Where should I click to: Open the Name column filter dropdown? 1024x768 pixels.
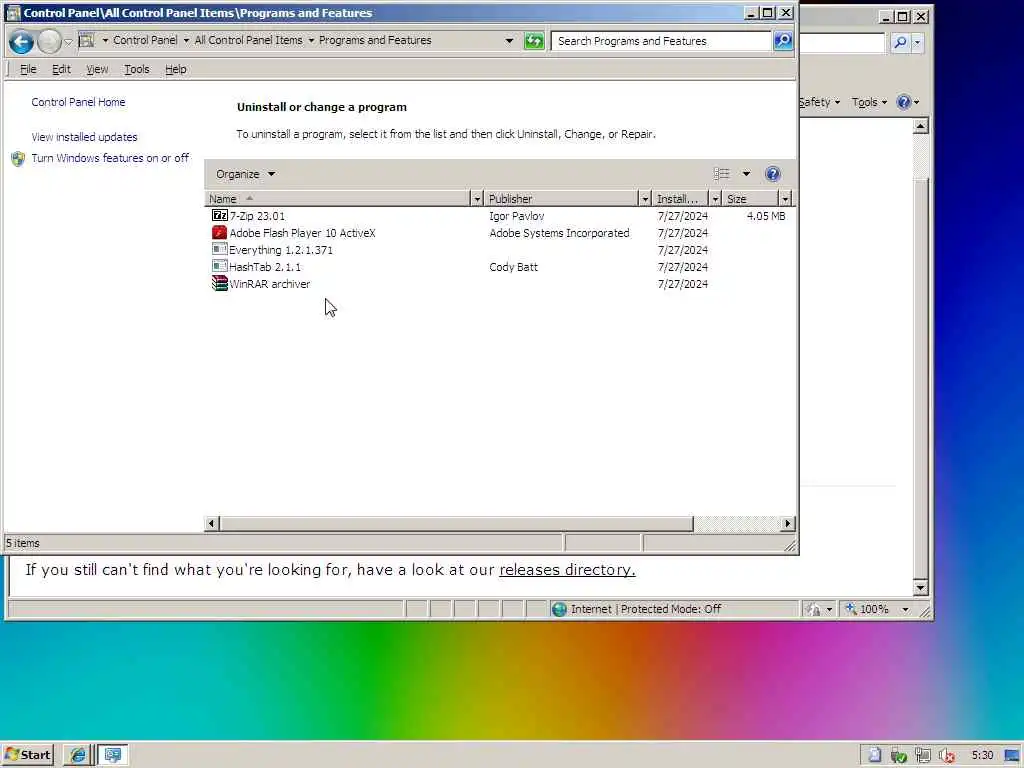477,199
